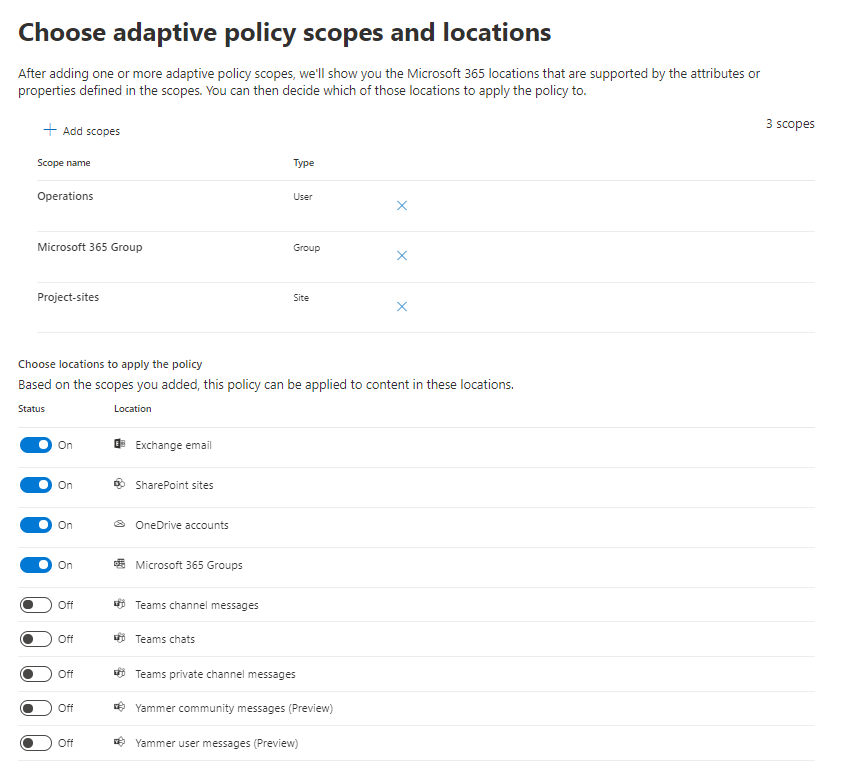Viewport: 868px width, 783px height.
Task: Disable the SharePoint sites location toggle
Action: [36, 485]
